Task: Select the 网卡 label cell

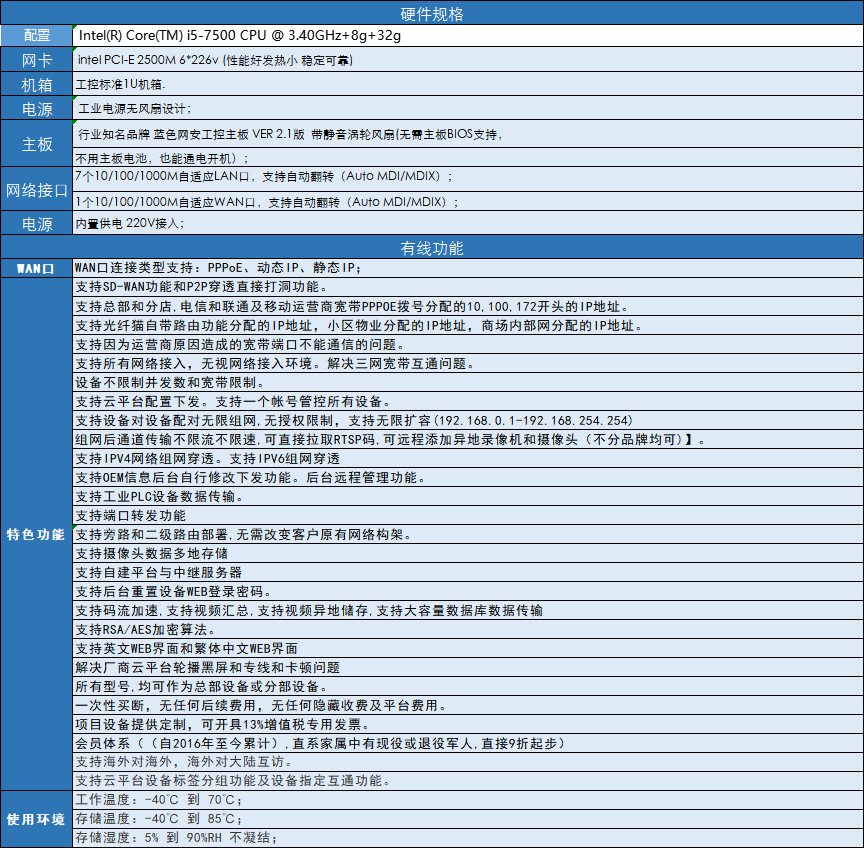Action: pos(36,60)
